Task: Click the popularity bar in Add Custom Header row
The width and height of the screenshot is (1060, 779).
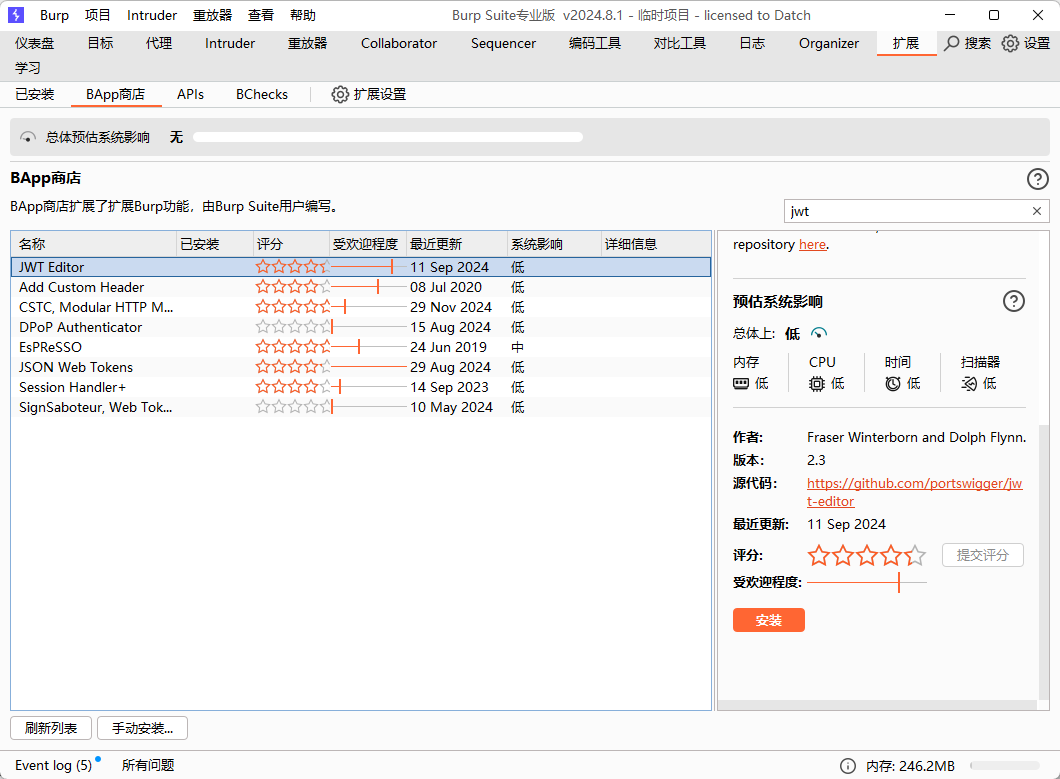Action: (368, 287)
